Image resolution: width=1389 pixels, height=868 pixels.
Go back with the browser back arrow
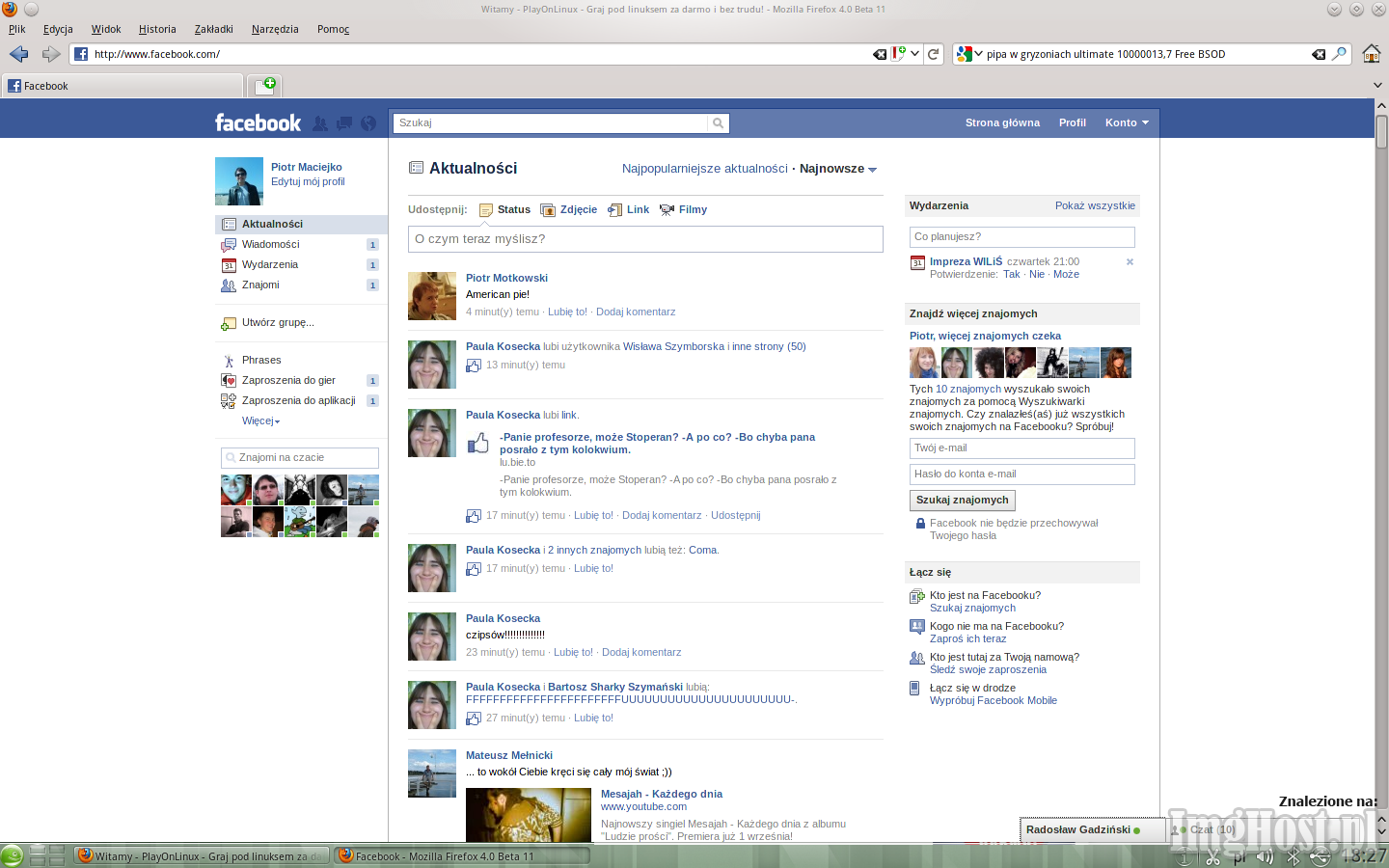18,54
